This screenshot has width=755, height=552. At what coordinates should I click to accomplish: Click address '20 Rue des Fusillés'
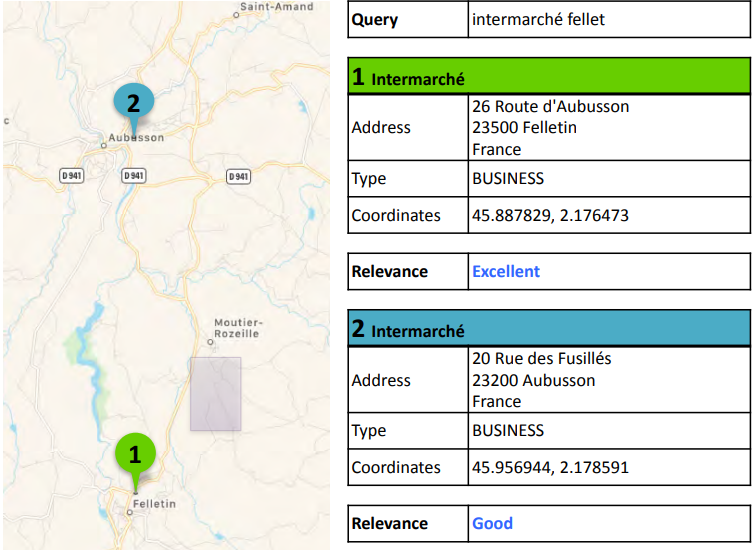click(x=541, y=358)
